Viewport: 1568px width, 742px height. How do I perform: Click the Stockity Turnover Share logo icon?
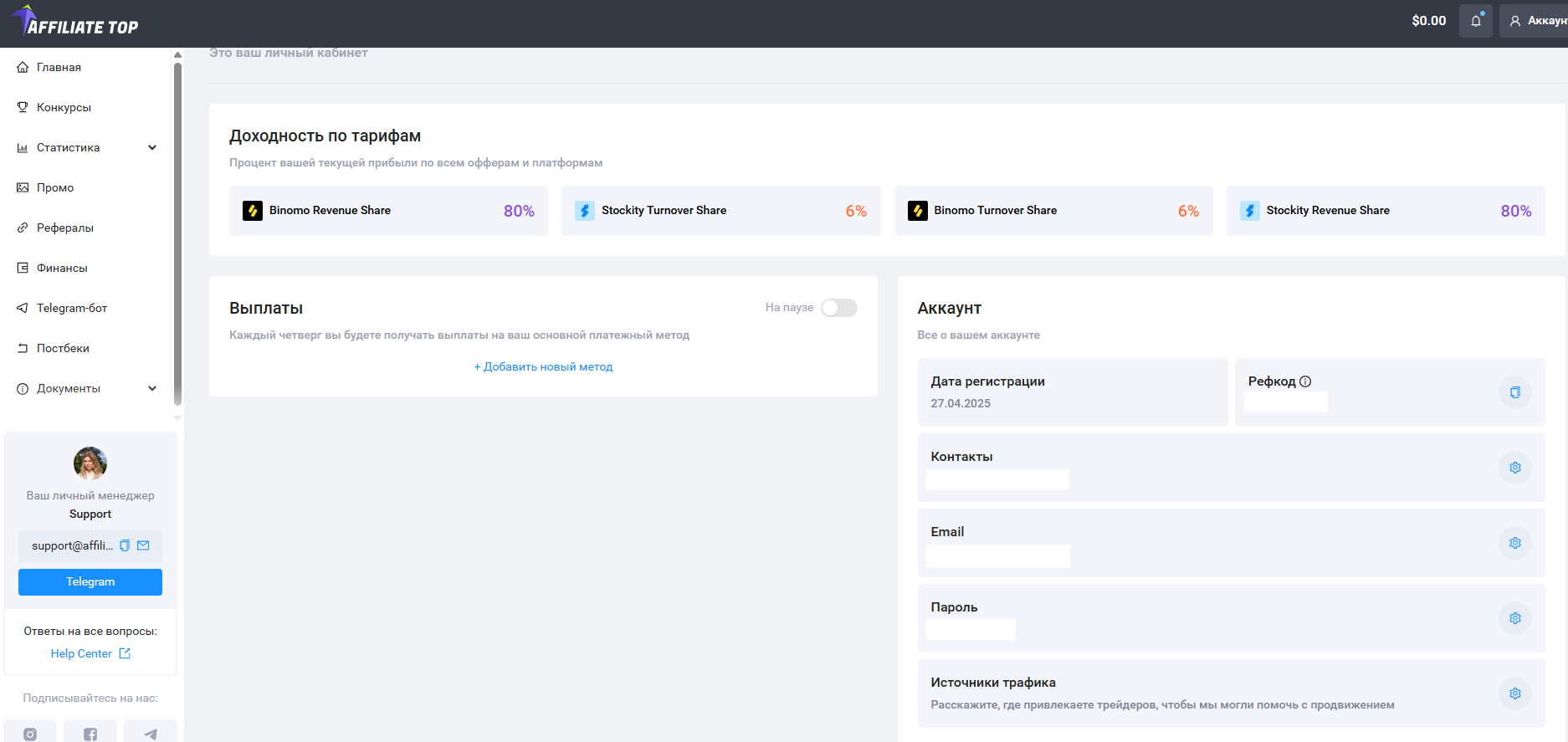(x=585, y=211)
